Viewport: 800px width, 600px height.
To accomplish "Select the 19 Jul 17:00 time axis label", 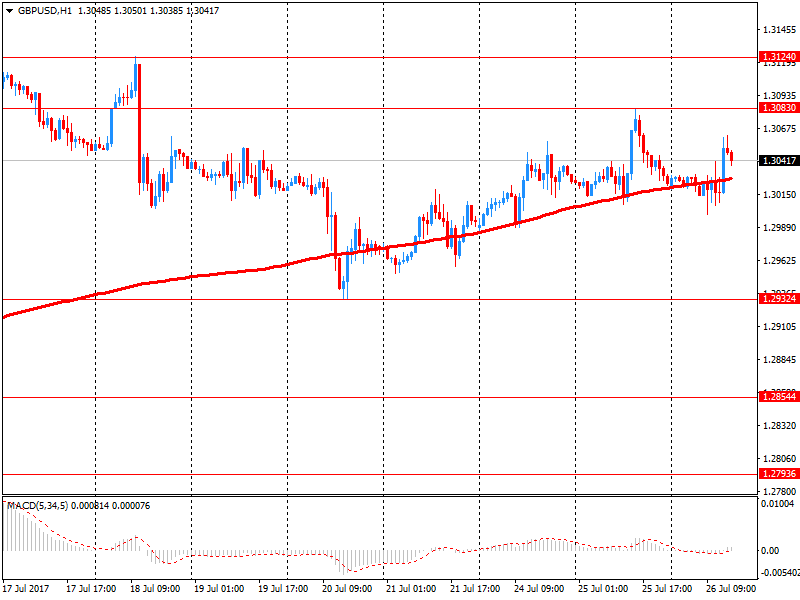I will (x=283, y=588).
